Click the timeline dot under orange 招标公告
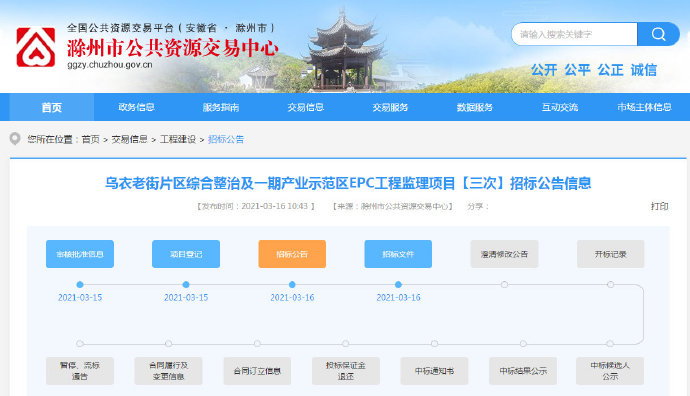 292,285
